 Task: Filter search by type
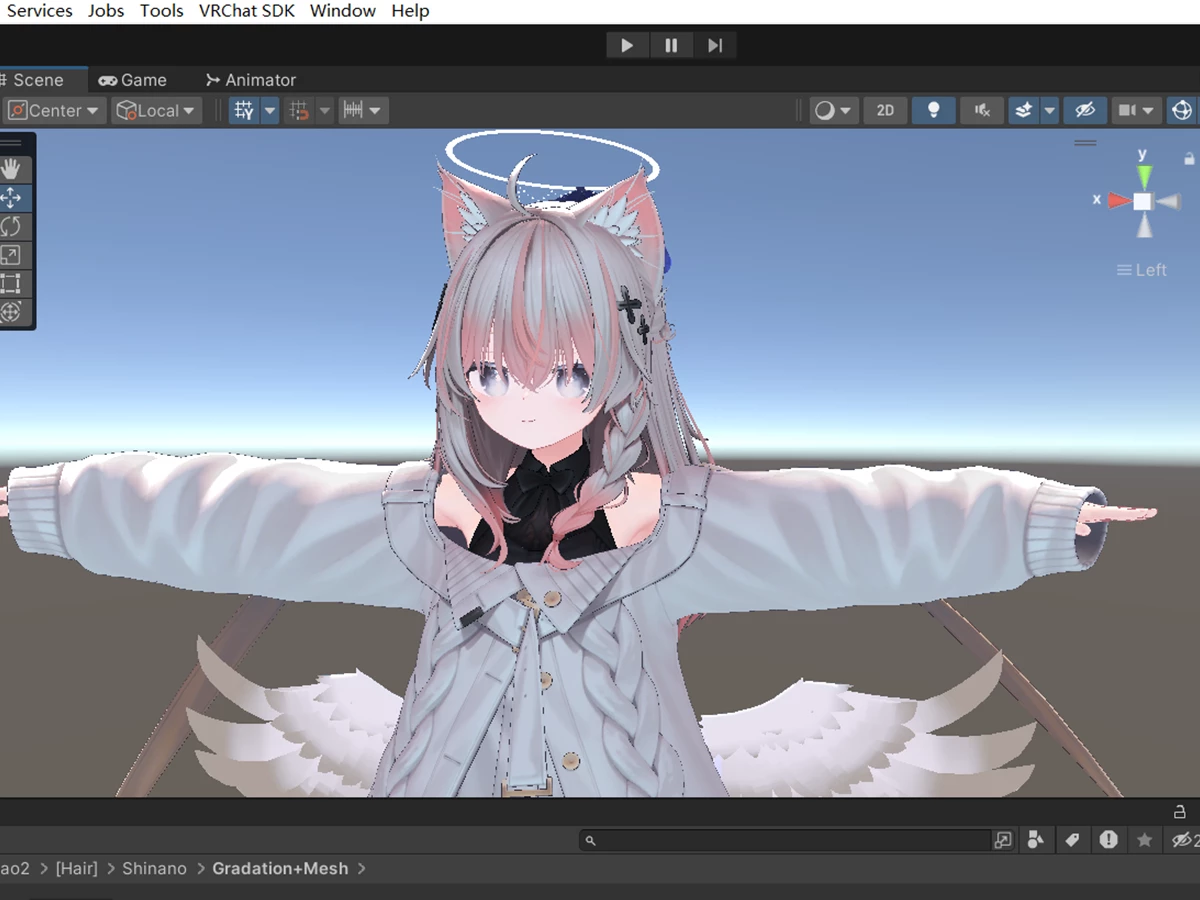pyautogui.click(x=1036, y=840)
